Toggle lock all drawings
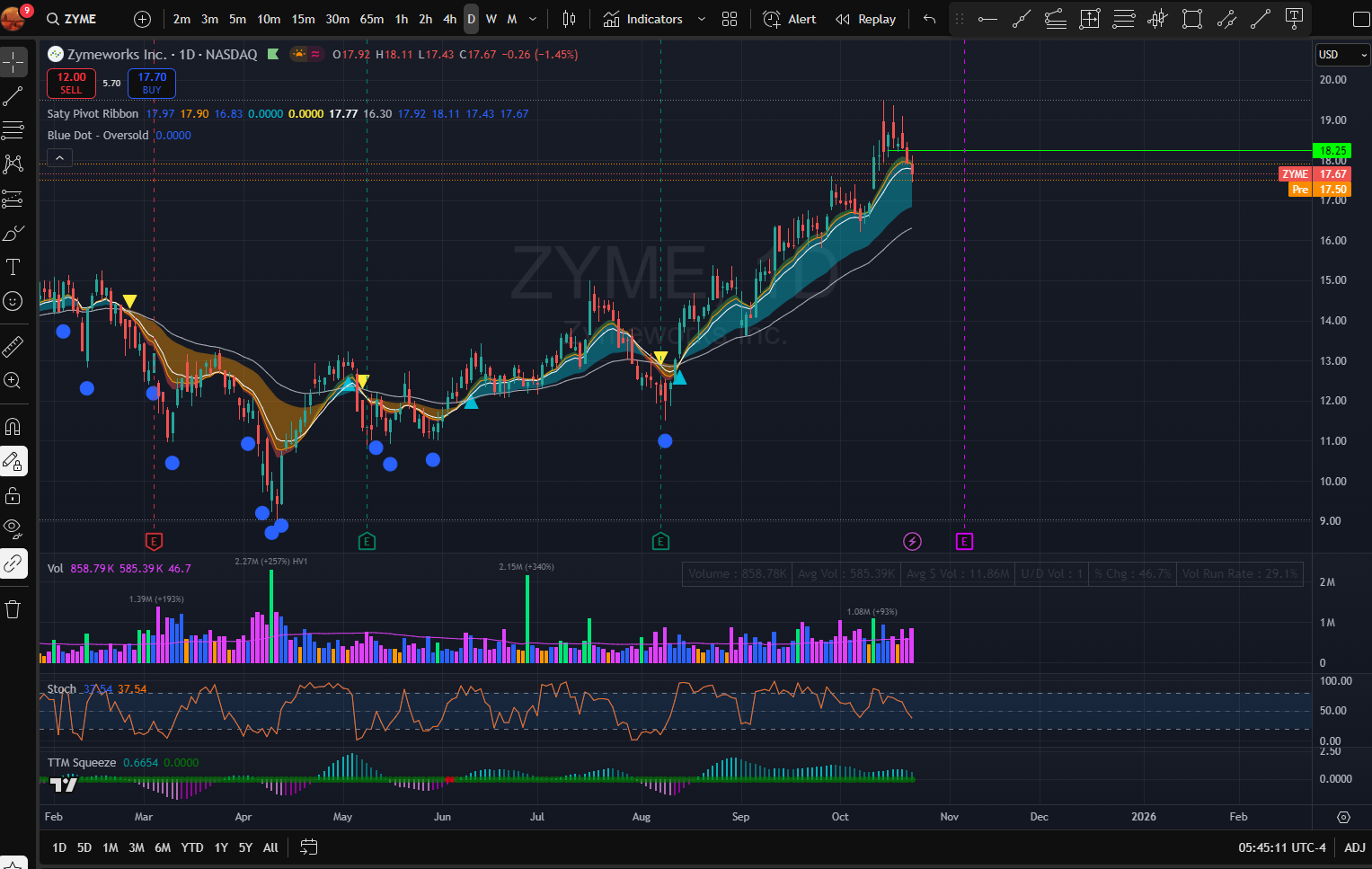This screenshot has width=1372, height=869. tap(13, 495)
